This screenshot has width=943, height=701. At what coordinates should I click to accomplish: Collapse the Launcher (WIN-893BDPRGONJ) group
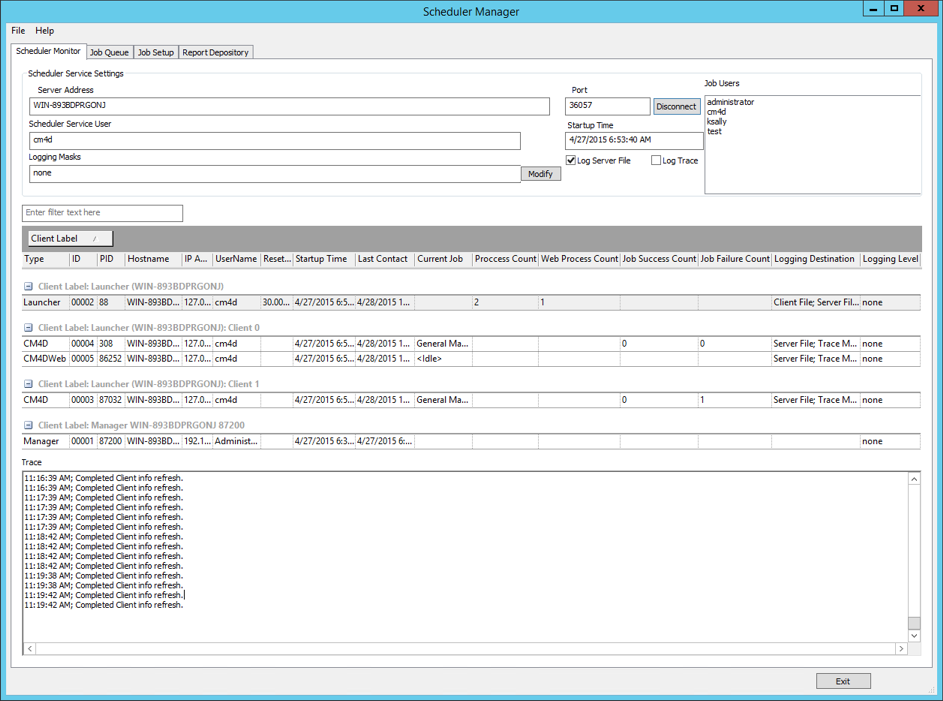[28, 287]
